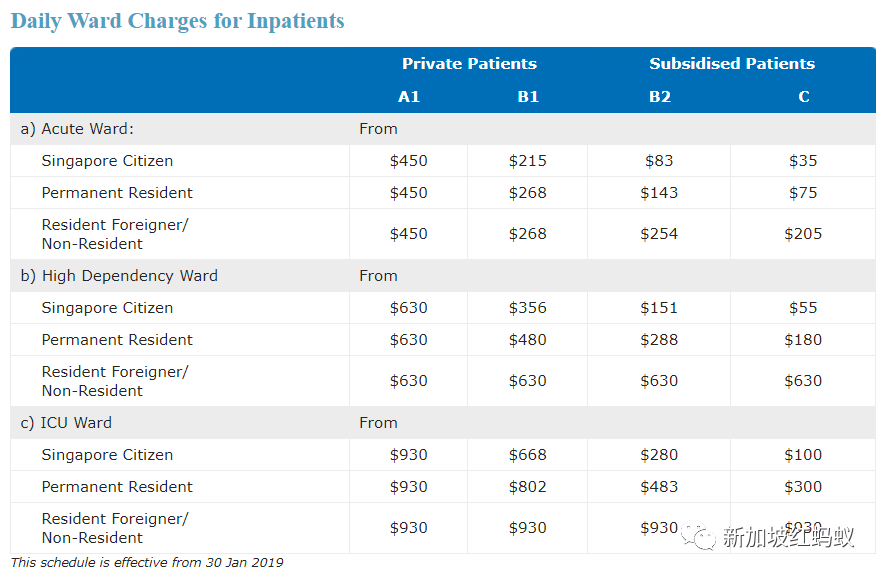Select the Subsidised Patients column header
Image resolution: width=883 pixels, height=576 pixels.
pyautogui.click(x=732, y=64)
